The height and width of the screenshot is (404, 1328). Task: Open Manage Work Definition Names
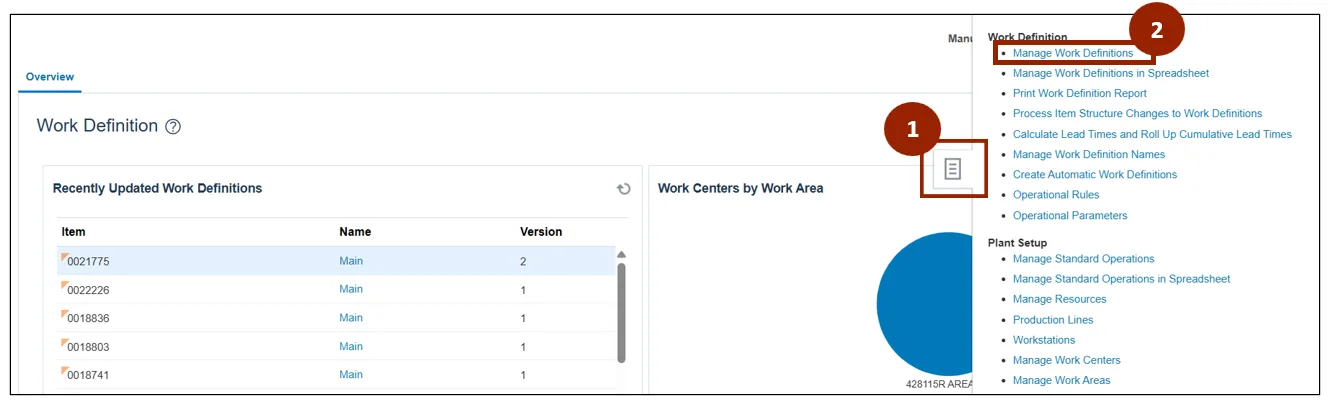pos(1088,154)
